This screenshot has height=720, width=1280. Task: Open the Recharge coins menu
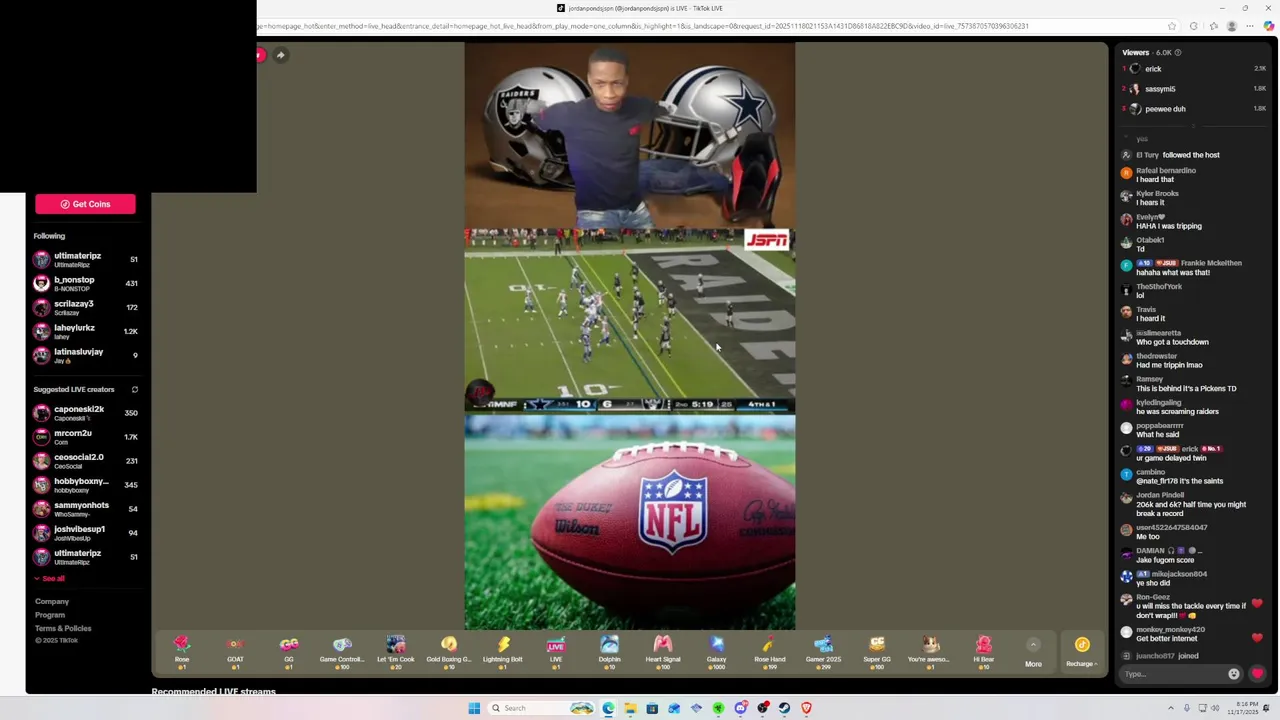coord(1082,651)
